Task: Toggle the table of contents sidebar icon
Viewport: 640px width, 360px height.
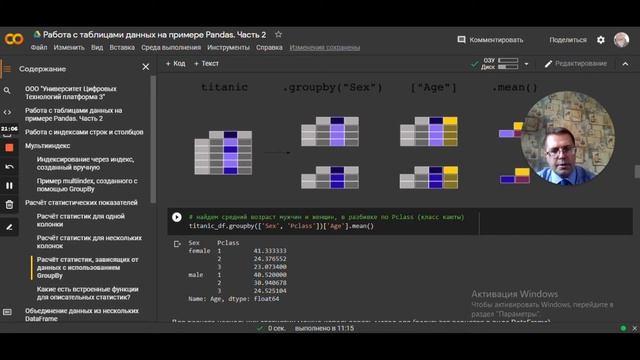Action: point(7,69)
